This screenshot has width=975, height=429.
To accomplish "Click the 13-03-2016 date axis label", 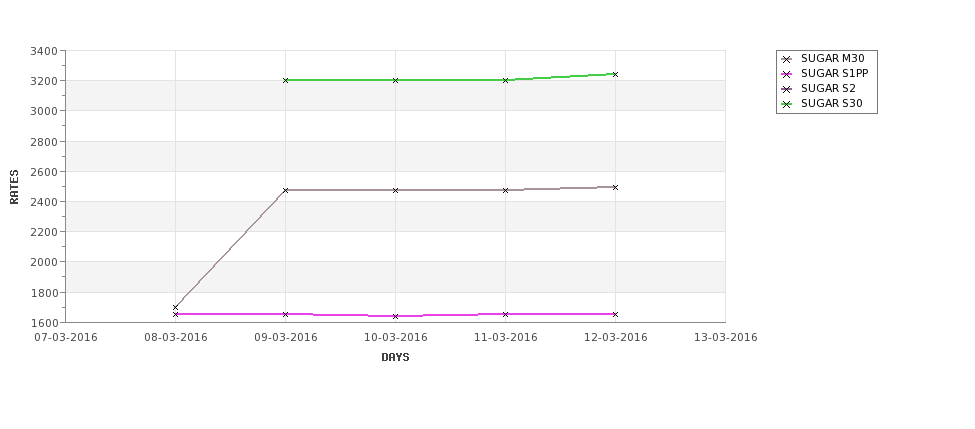I will [725, 338].
